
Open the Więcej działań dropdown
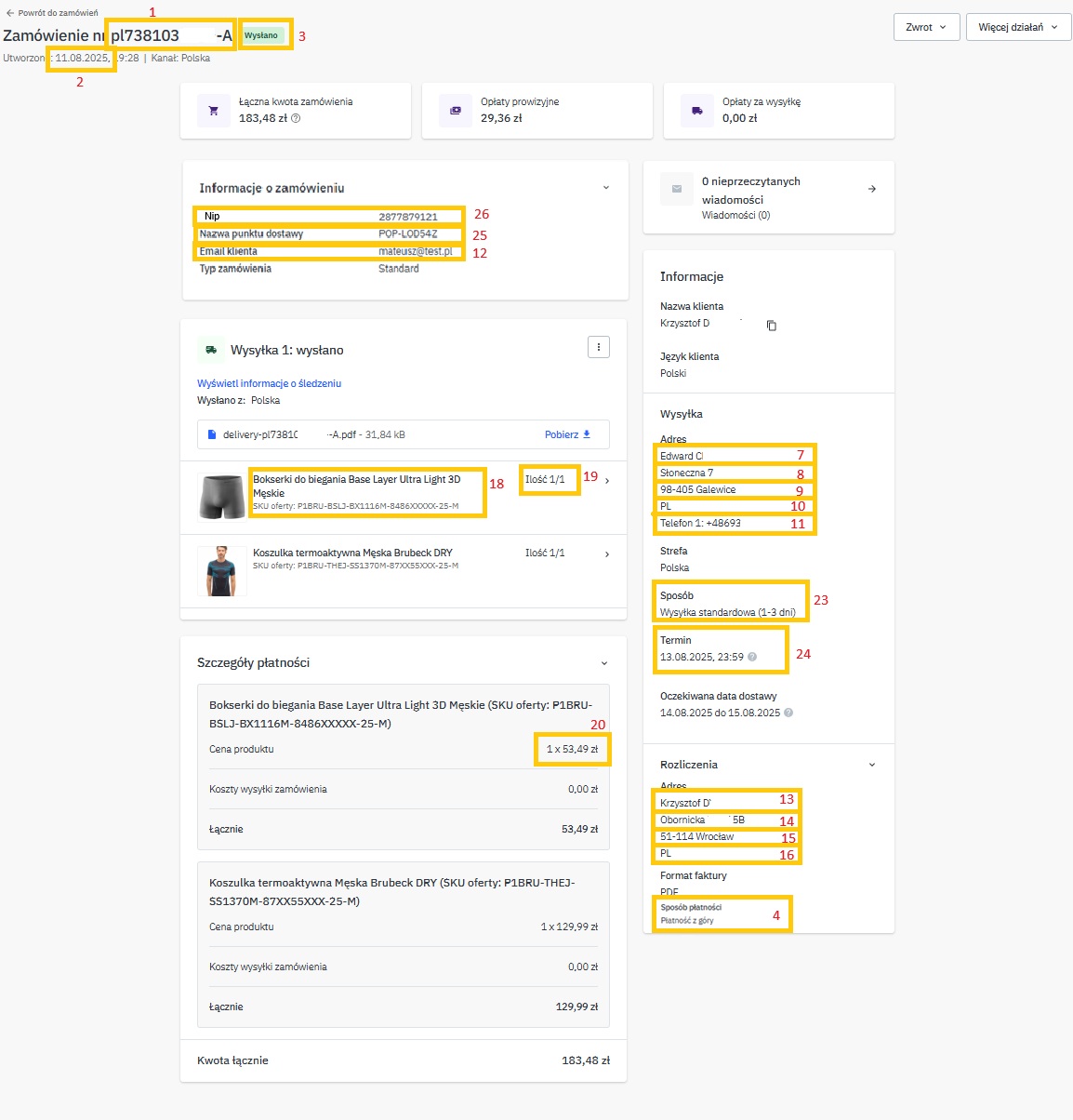pyautogui.click(x=1018, y=27)
